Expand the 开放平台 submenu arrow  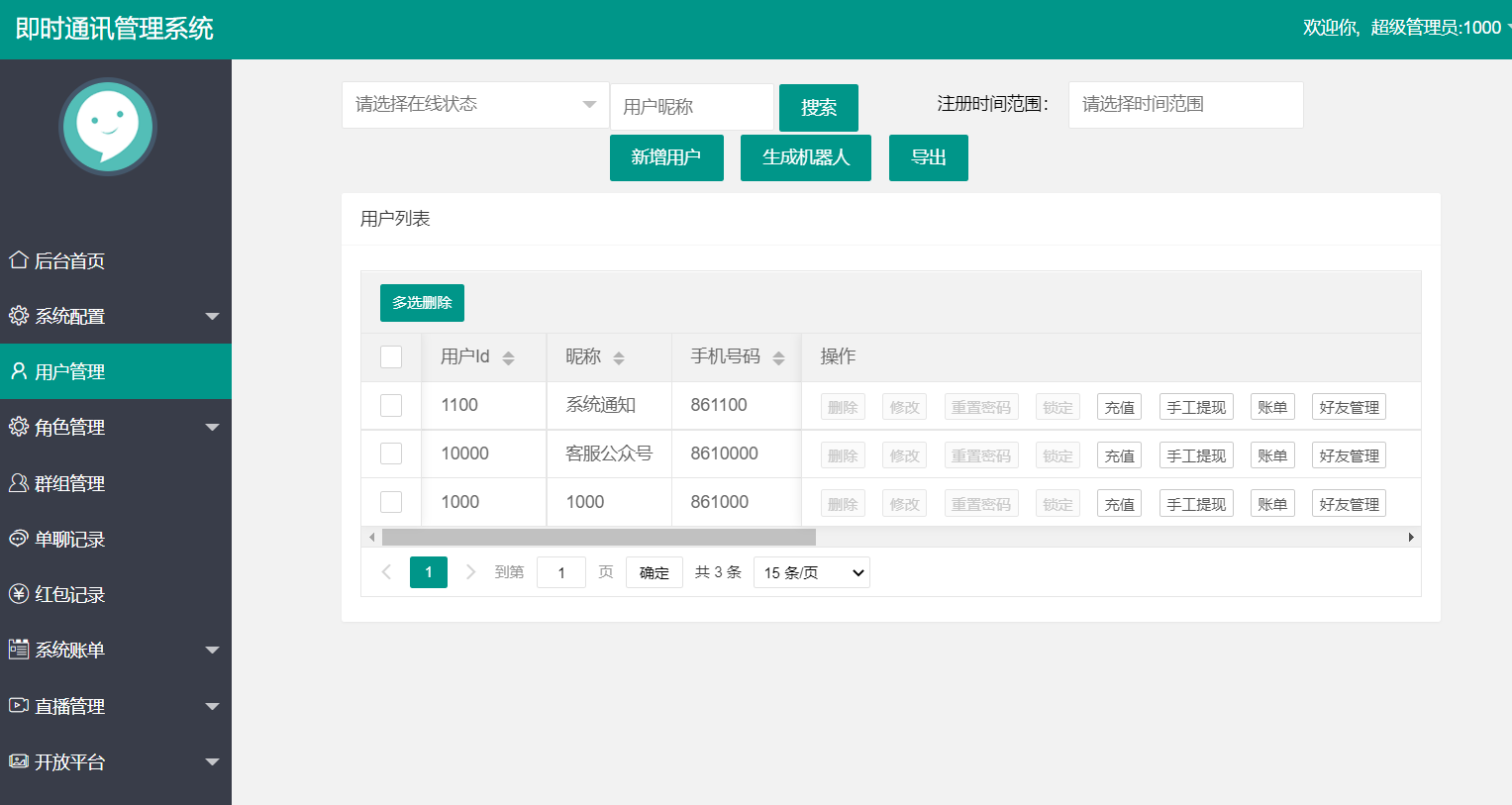coord(212,762)
